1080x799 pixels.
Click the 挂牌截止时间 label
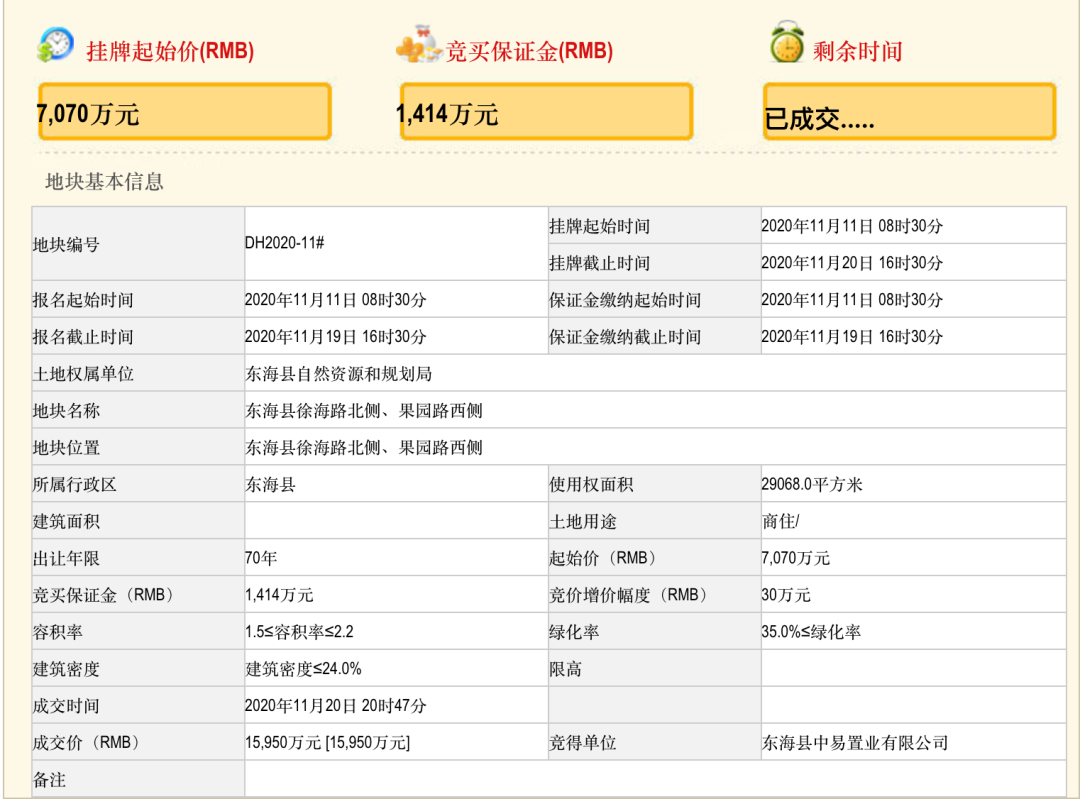(599, 263)
